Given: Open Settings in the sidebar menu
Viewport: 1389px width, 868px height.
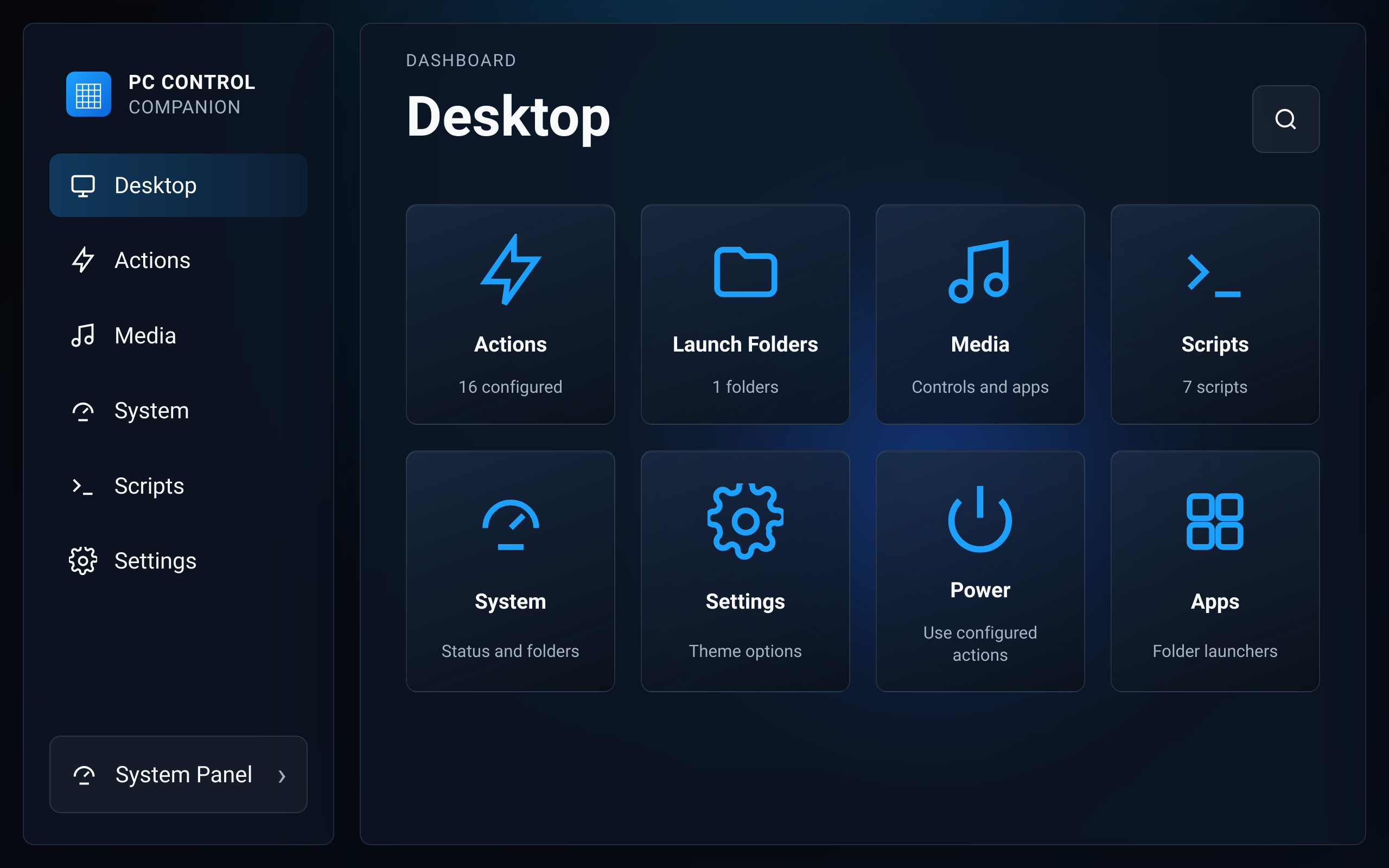Looking at the screenshot, I should tap(179, 561).
